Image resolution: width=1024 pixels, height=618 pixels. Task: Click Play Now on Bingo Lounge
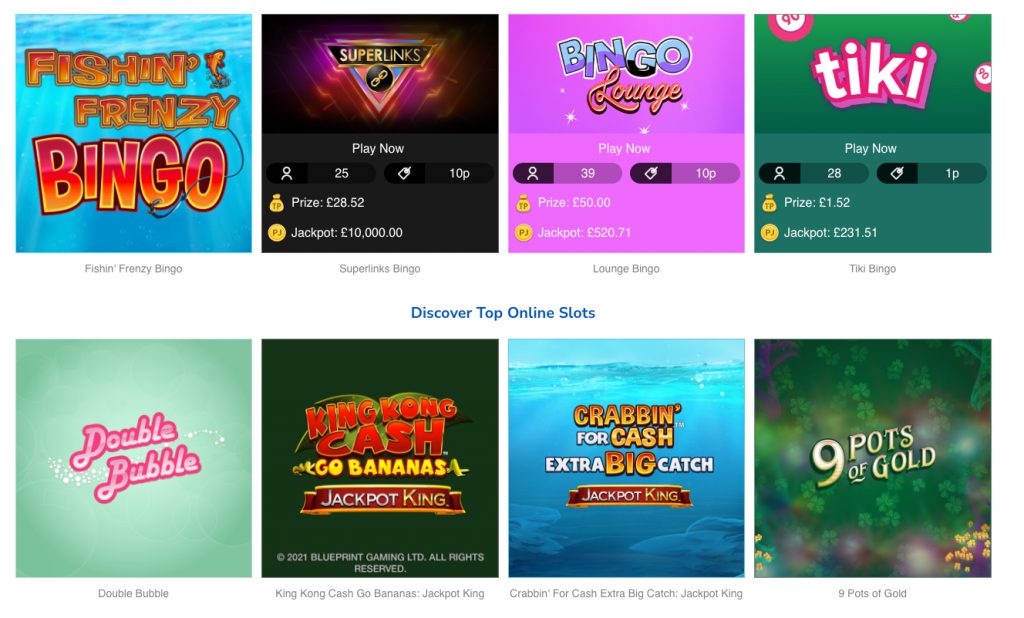(624, 148)
